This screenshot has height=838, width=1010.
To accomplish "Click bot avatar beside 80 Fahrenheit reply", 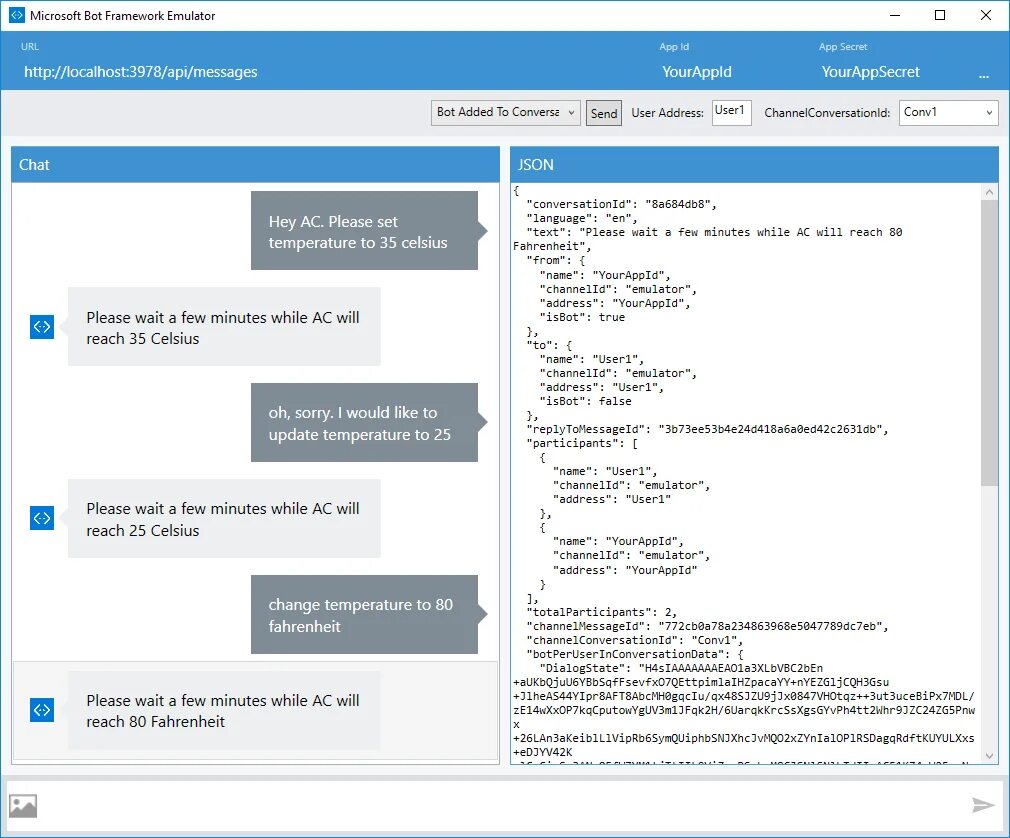I will pyautogui.click(x=42, y=710).
